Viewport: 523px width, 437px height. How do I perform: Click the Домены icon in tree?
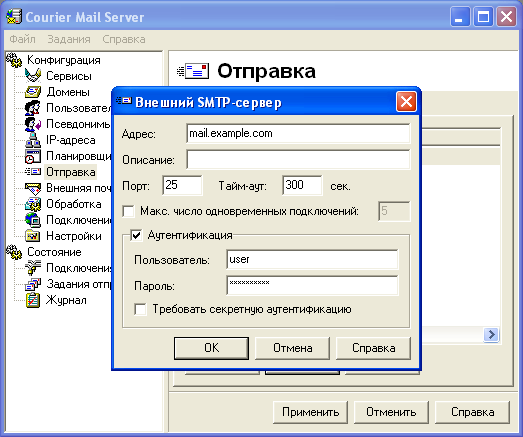point(33,92)
